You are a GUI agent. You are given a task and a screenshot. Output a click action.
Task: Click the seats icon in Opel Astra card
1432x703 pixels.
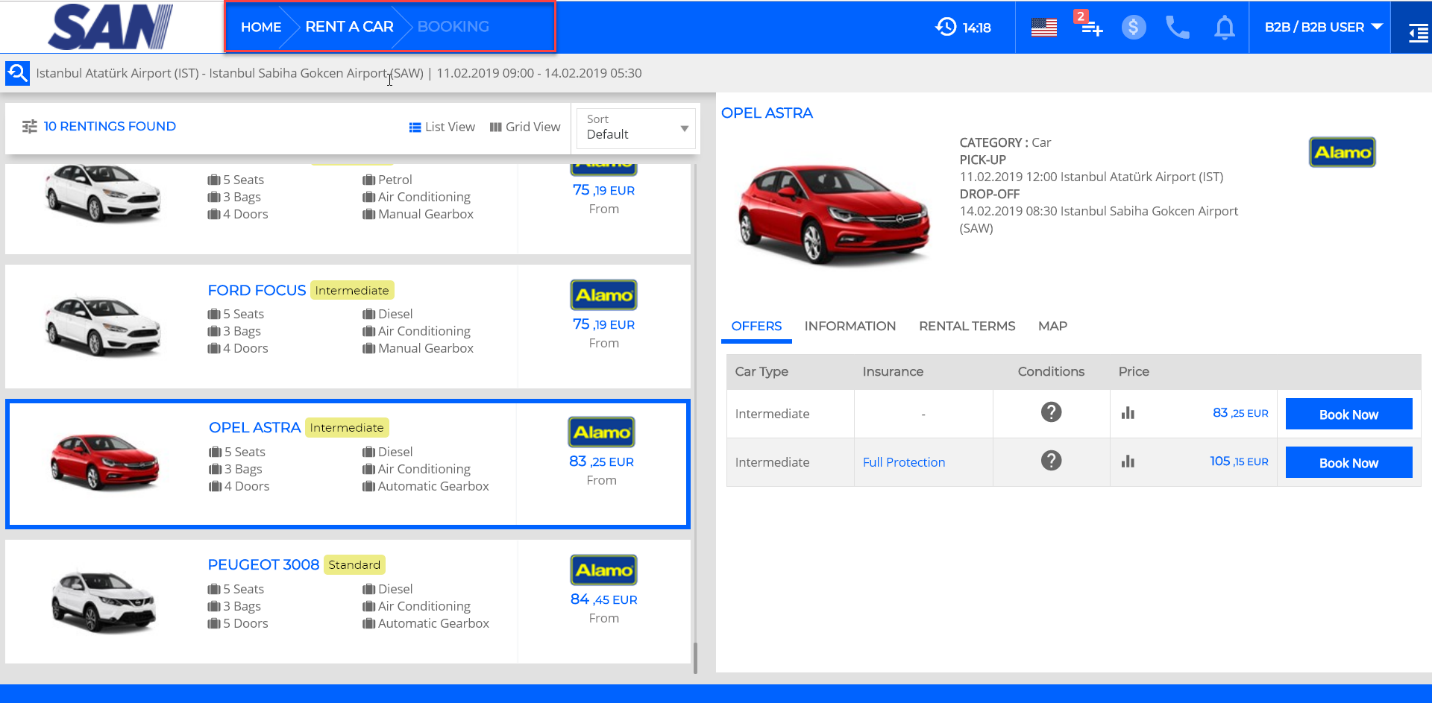click(x=214, y=452)
